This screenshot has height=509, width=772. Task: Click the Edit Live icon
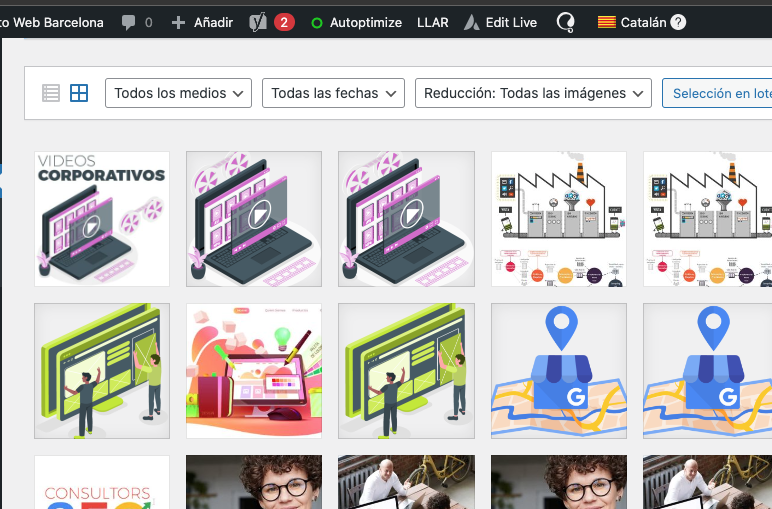[472, 22]
